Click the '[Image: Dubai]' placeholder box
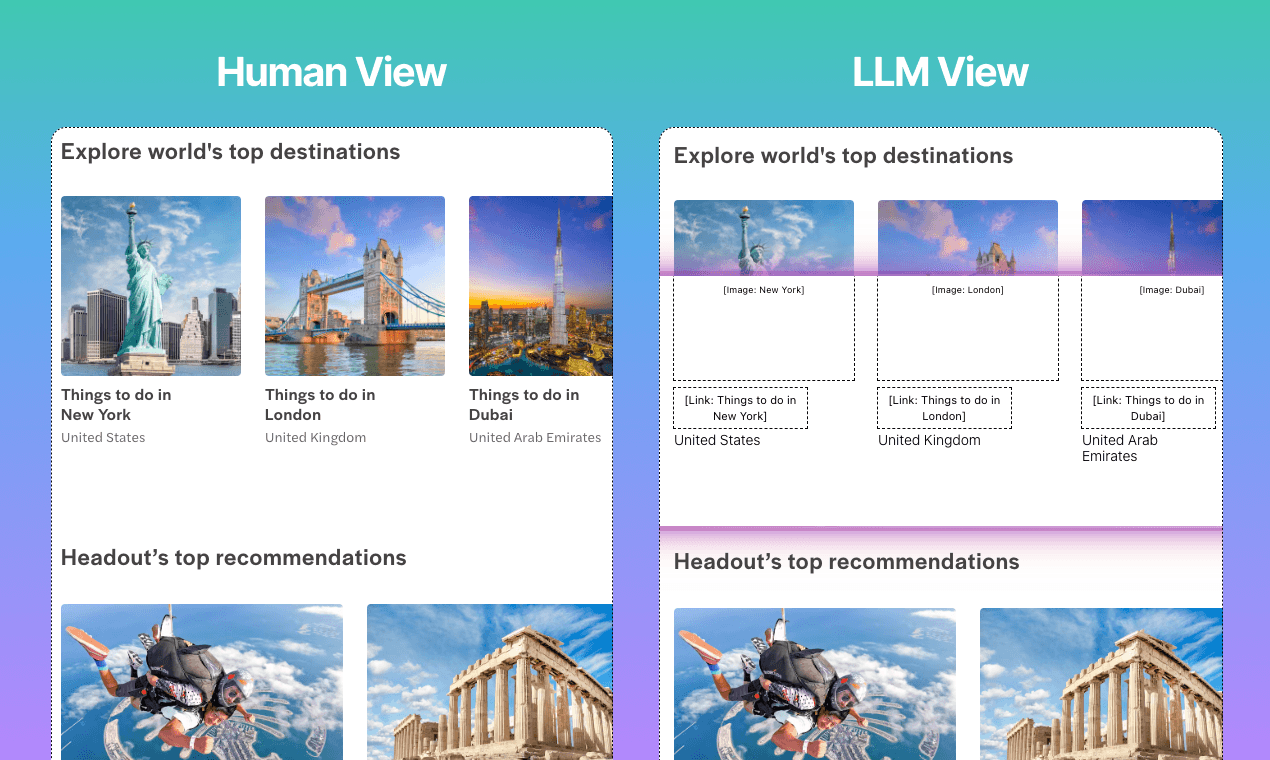Screen dimensions: 1270x760 coord(1152,328)
